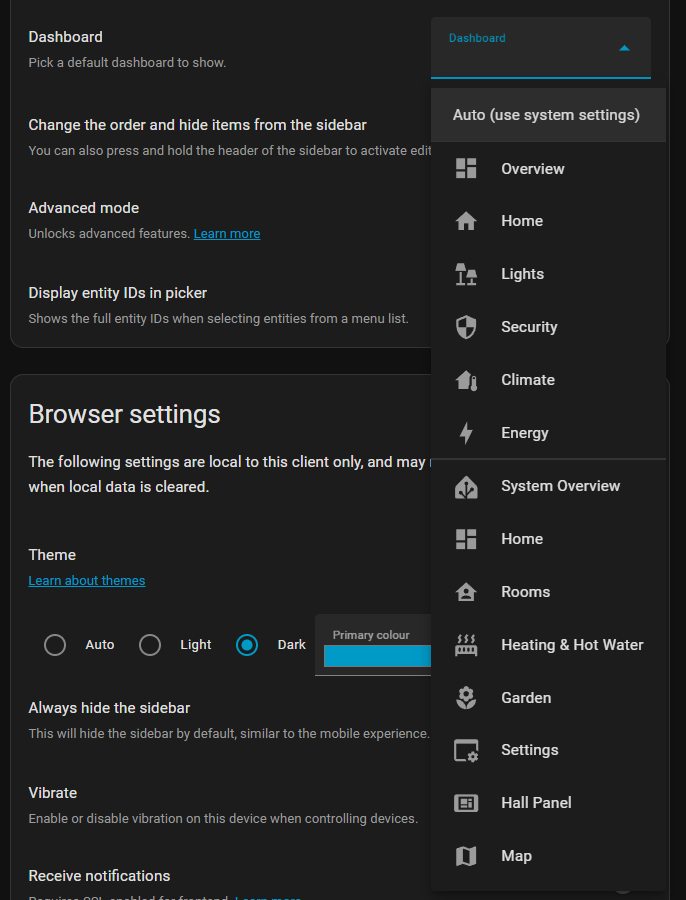Click the Overview dashboard grid icon

pyautogui.click(x=466, y=168)
